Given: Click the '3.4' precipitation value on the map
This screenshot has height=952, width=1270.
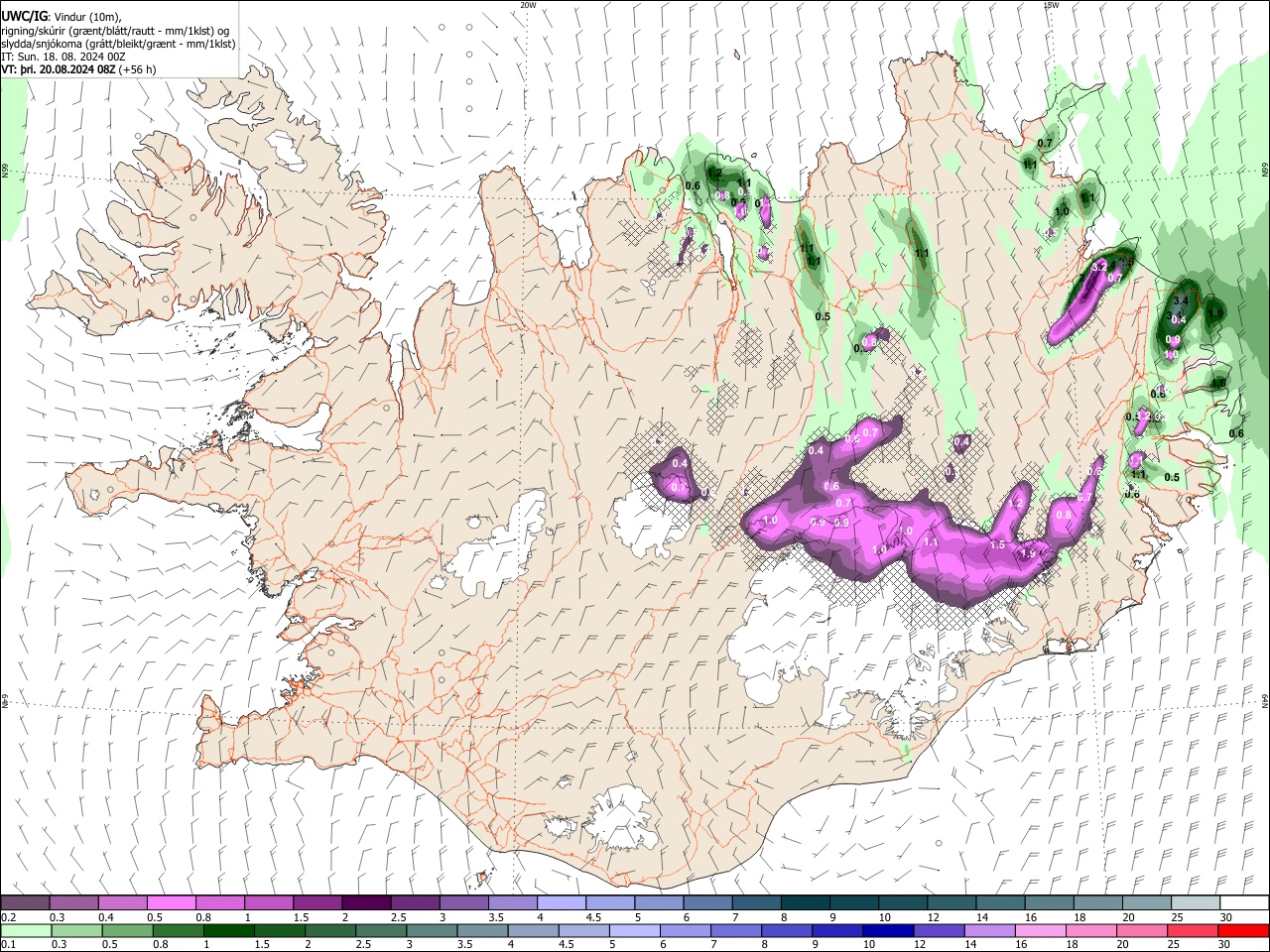Looking at the screenshot, I should click(1181, 299).
